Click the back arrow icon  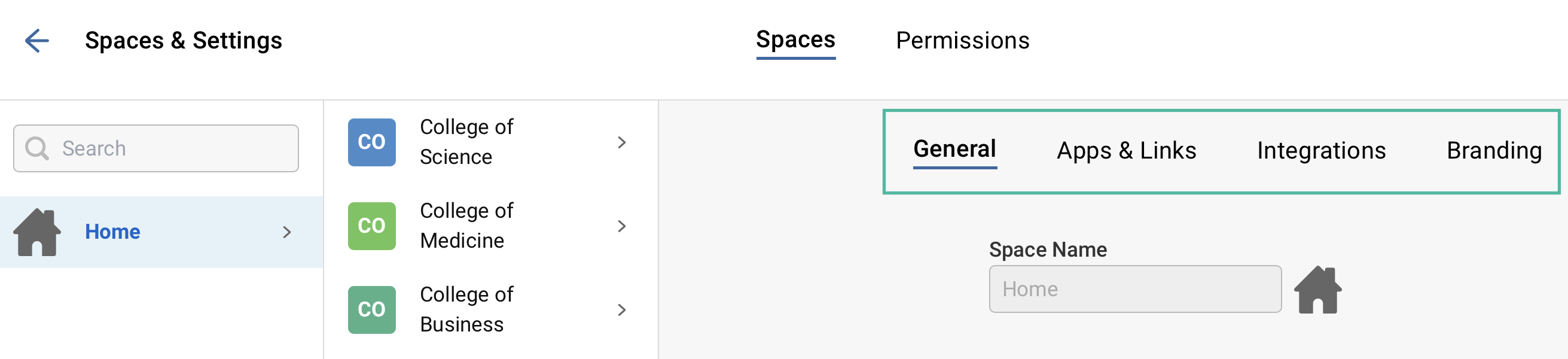click(x=38, y=41)
